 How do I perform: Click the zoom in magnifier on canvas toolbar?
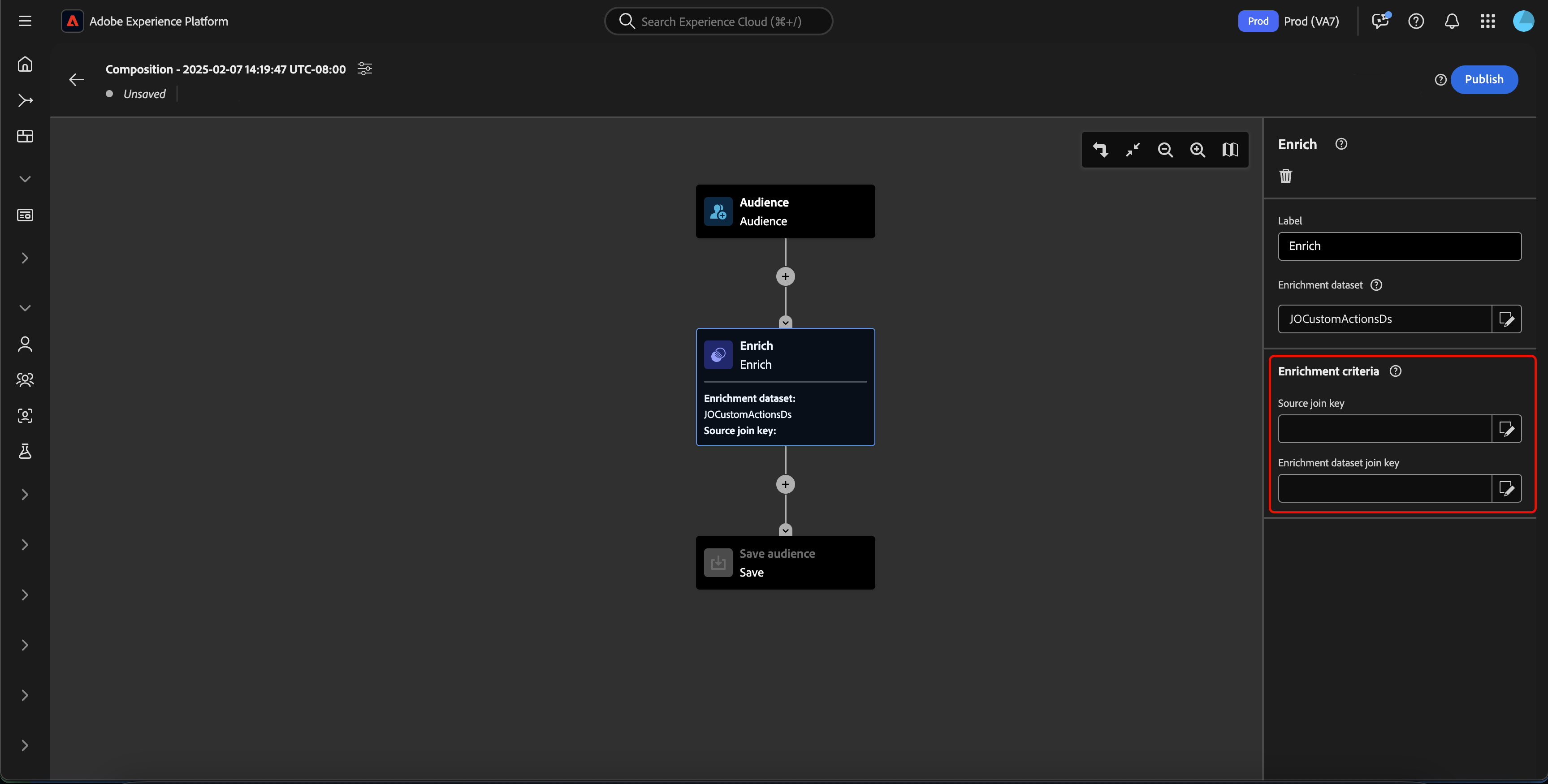(x=1198, y=150)
